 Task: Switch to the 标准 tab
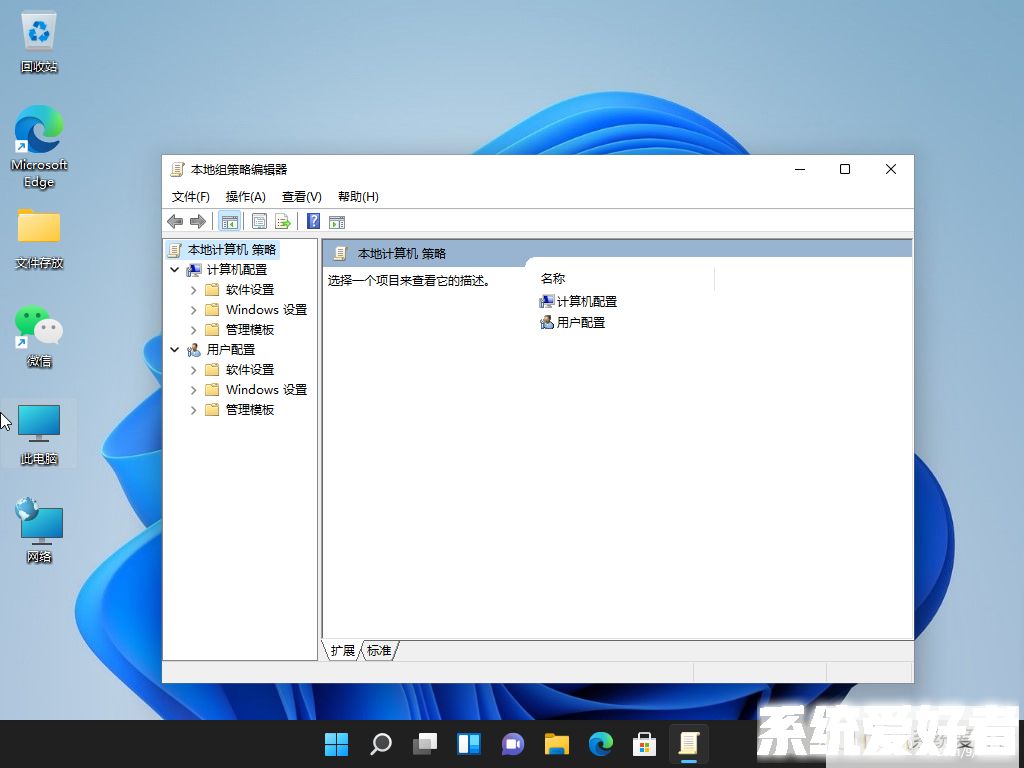click(x=379, y=651)
